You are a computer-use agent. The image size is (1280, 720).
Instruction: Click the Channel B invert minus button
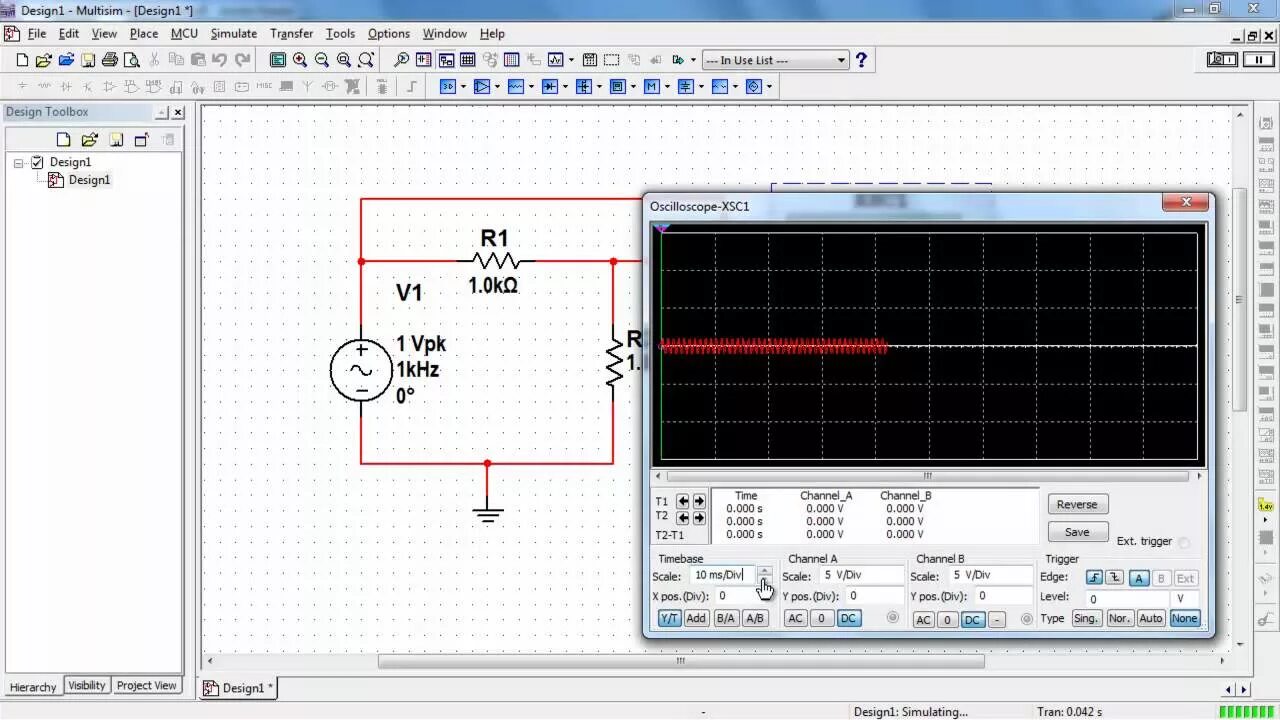pos(997,620)
